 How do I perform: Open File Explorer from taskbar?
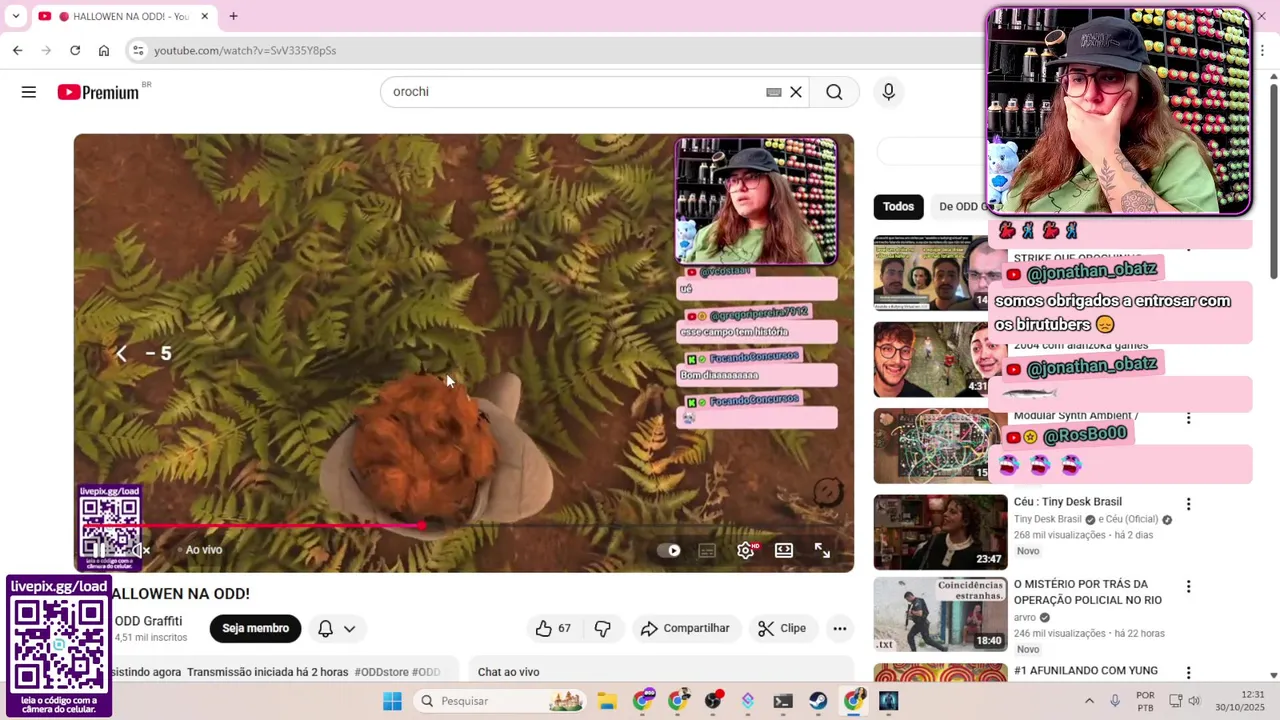pos(607,701)
